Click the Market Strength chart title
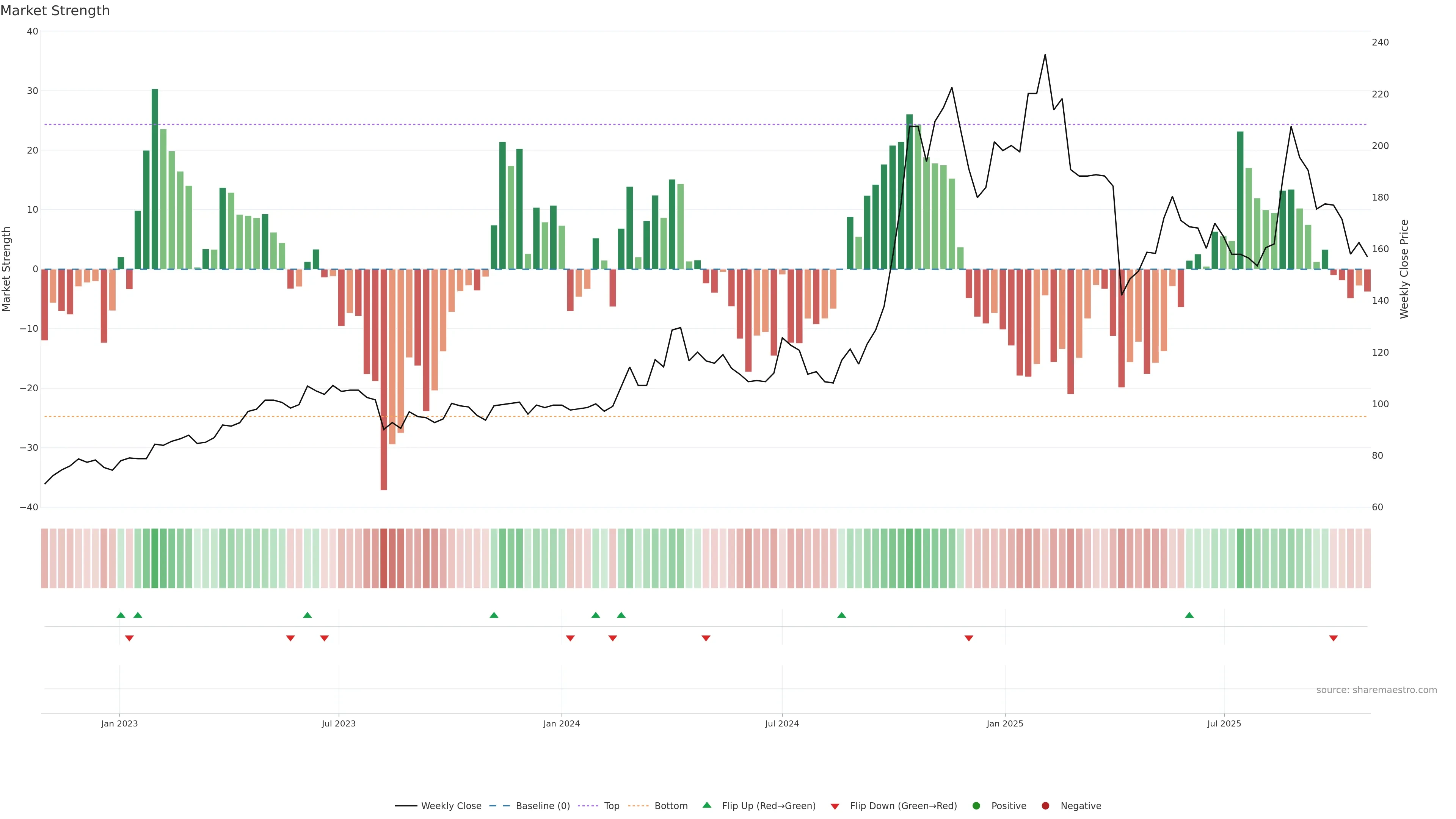 (x=55, y=11)
